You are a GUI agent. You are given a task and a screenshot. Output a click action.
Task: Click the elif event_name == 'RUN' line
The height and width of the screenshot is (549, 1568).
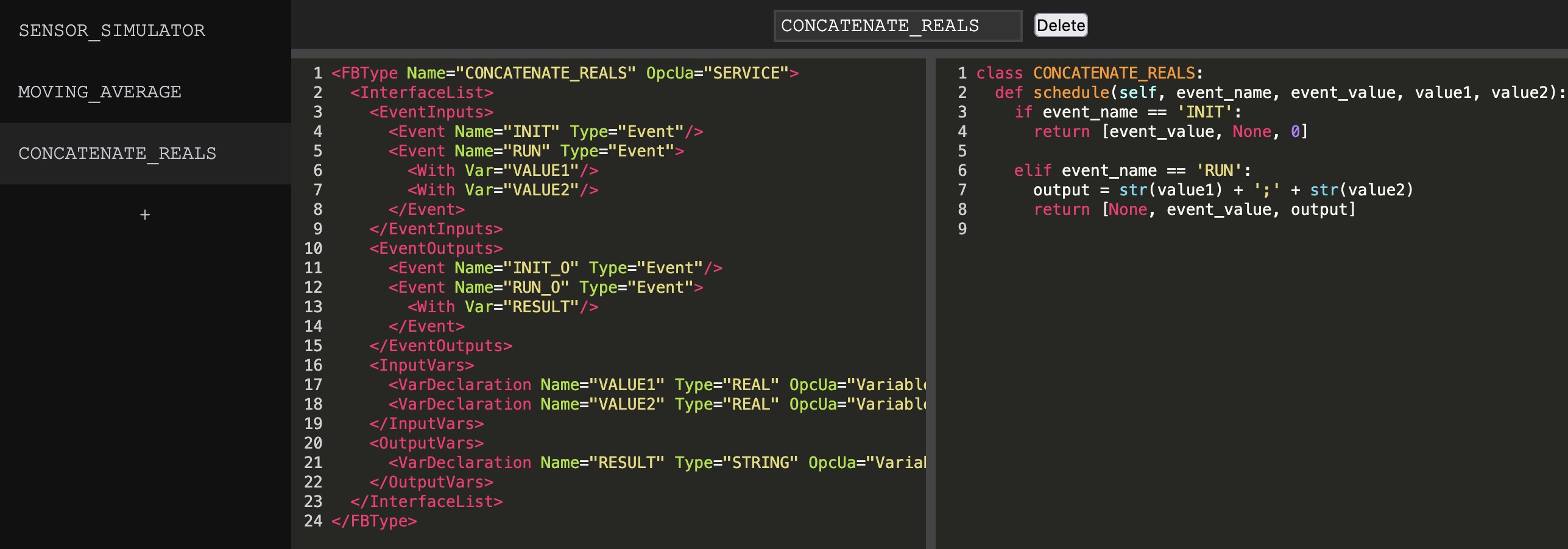pyautogui.click(x=1132, y=170)
